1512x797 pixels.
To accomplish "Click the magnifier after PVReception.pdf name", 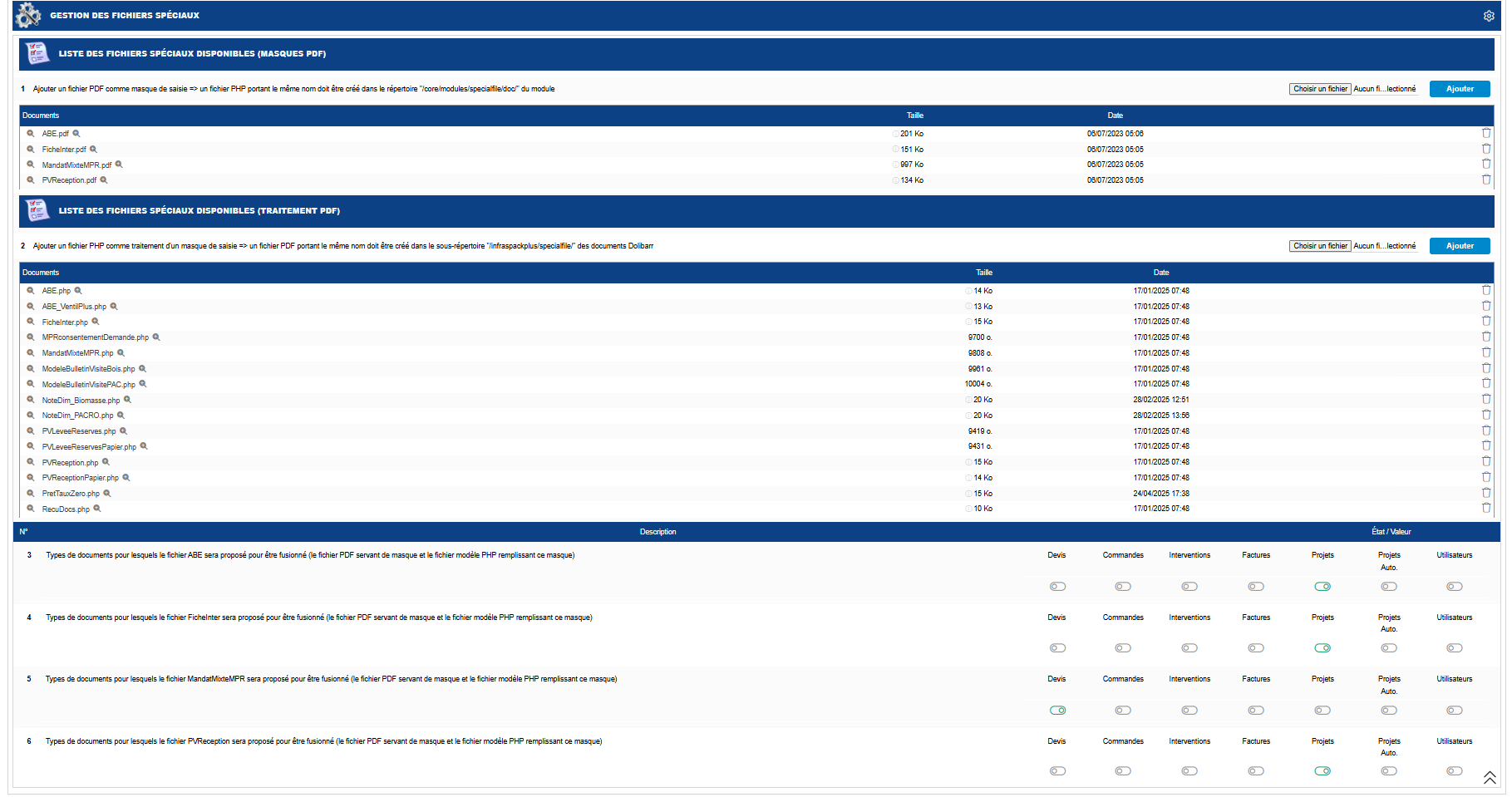I will pos(104,180).
